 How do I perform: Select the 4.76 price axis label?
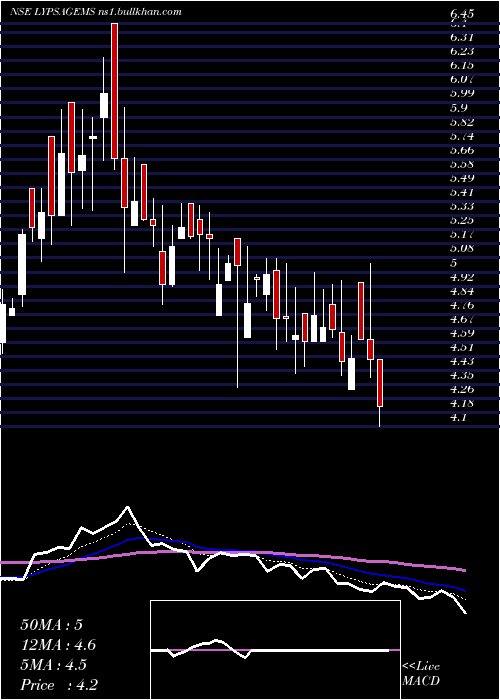[462, 306]
